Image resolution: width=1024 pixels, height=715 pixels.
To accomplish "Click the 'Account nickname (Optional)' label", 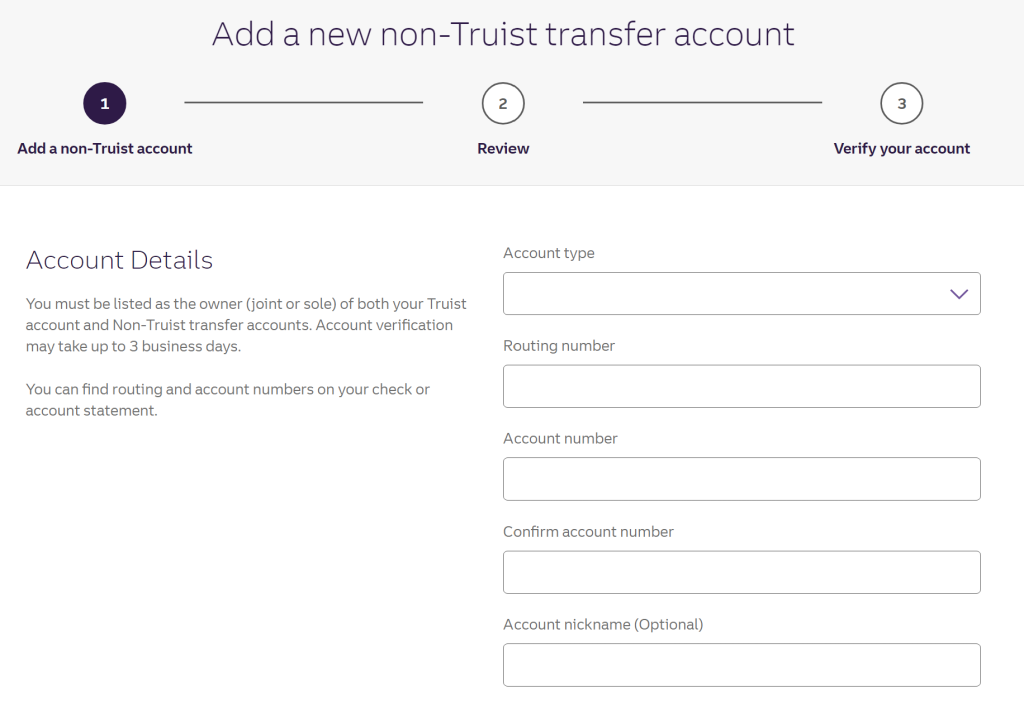I will click(603, 625).
